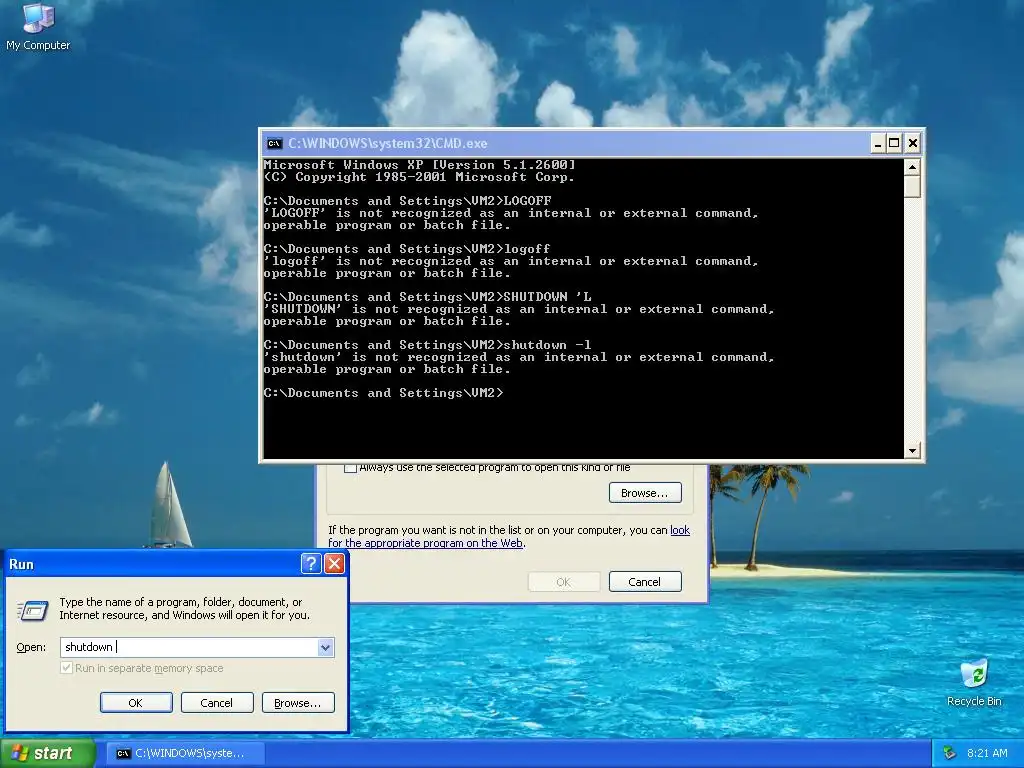Cancel the Open With dialog
This screenshot has height=768, width=1024.
click(x=645, y=582)
